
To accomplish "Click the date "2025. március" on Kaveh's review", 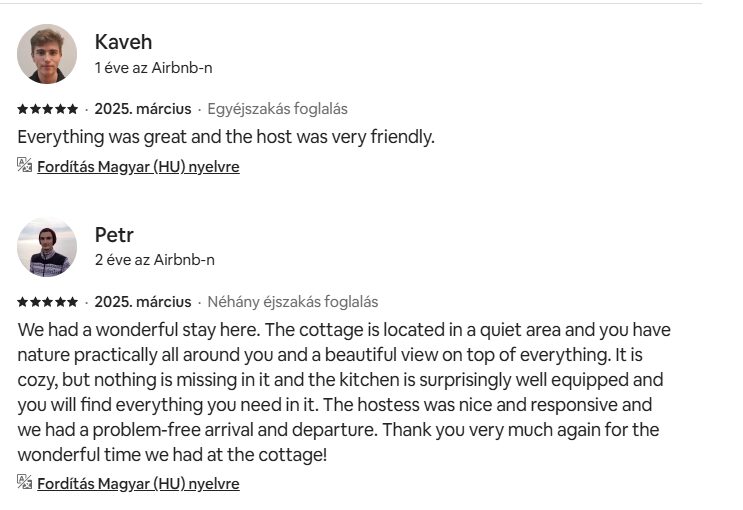I will click(x=143, y=109).
